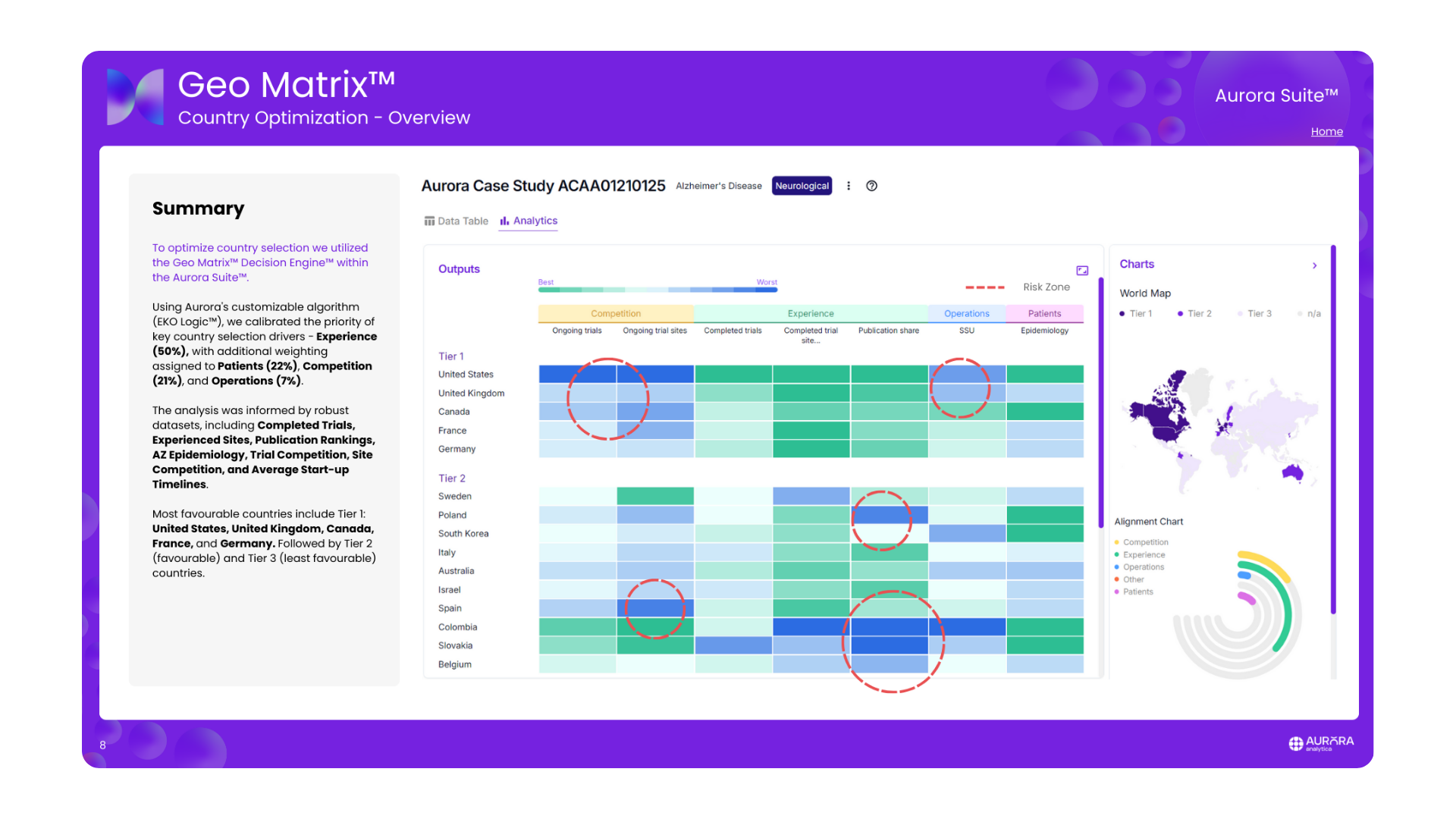Toggle Experience in Alignment Chart legend
This screenshot has height=819, width=1456.
pyautogui.click(x=1140, y=555)
